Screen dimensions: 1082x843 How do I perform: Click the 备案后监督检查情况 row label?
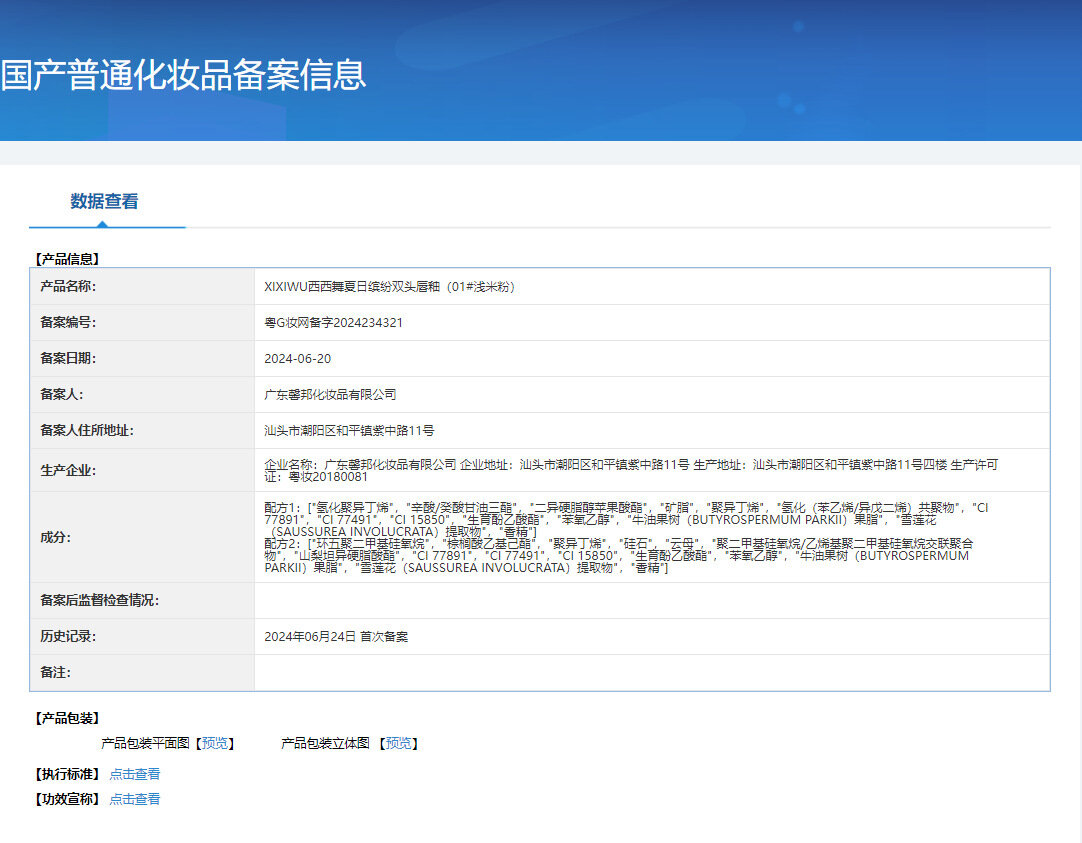click(99, 600)
